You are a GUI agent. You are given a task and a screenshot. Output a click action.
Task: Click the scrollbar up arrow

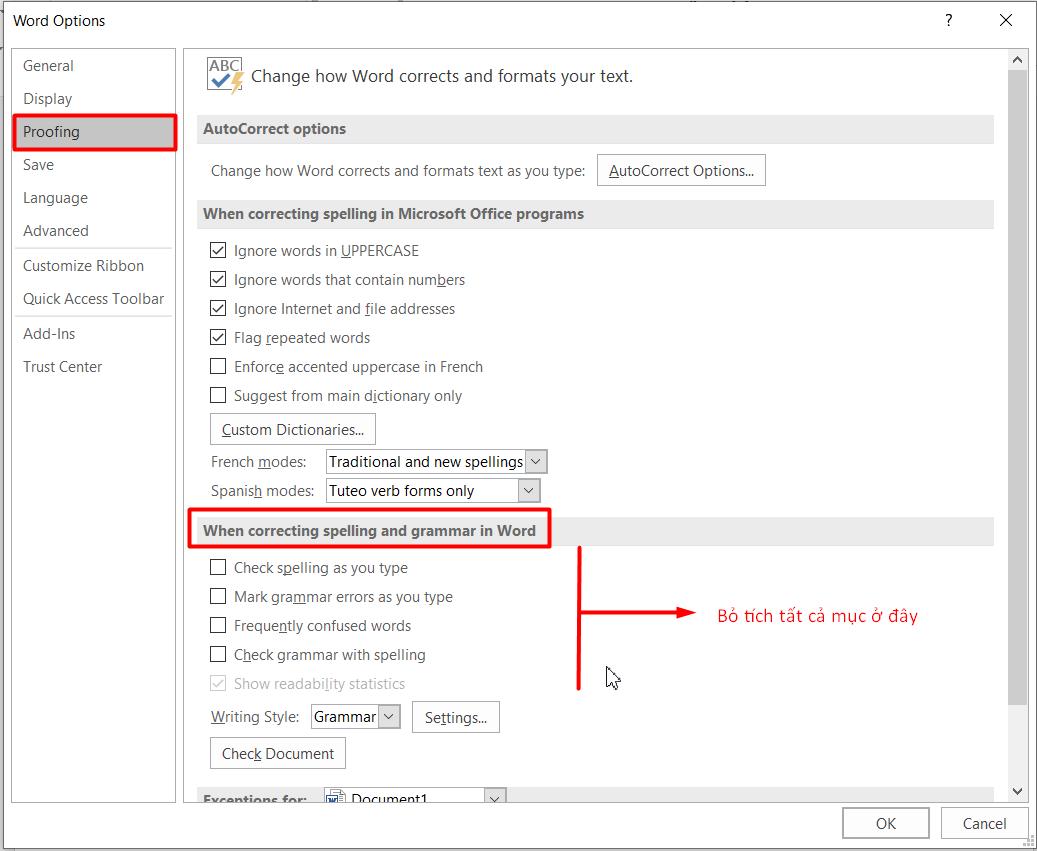coord(1017,61)
